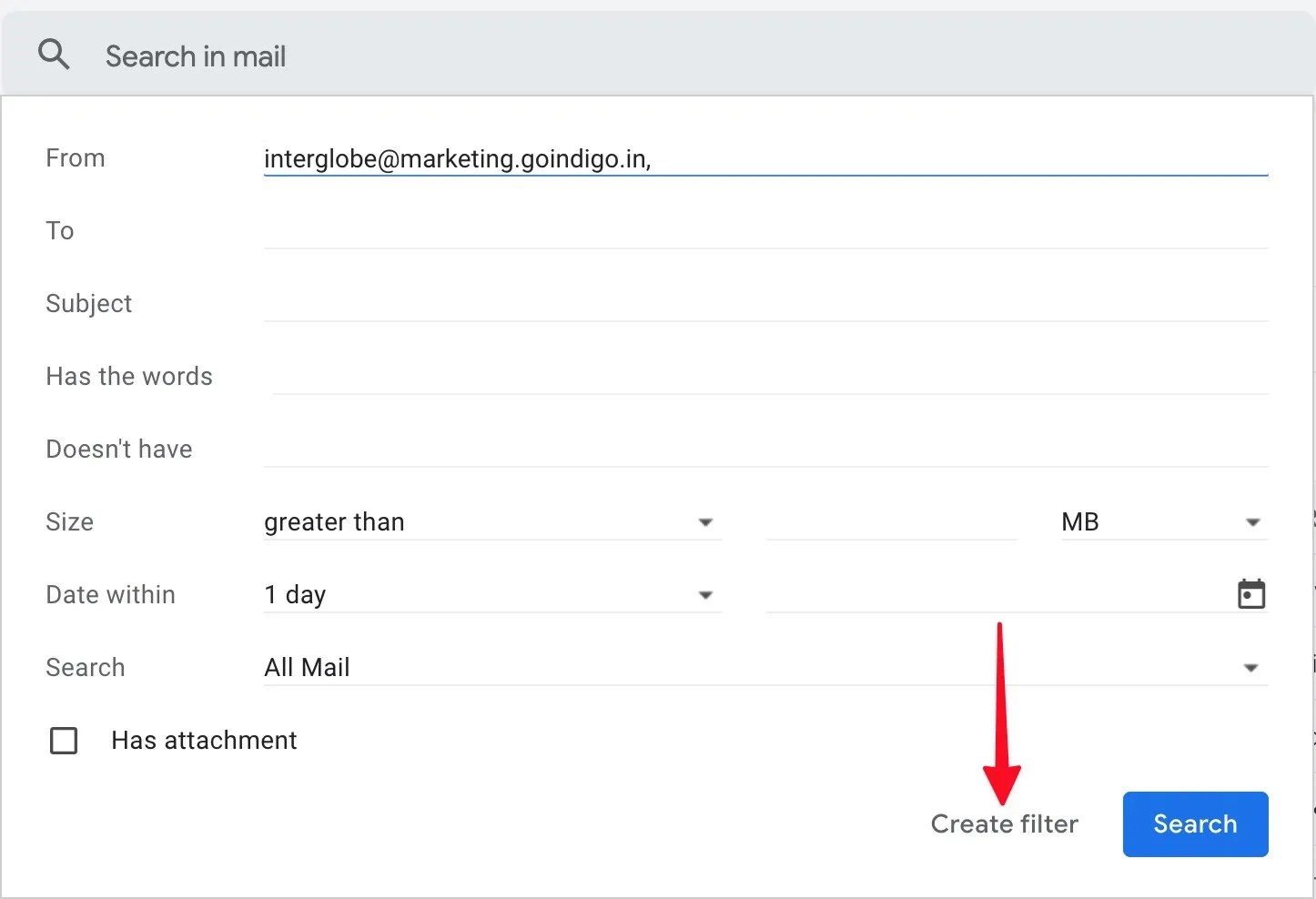Screen dimensions: 1316x899
Task: Click the 'Create filter' link
Action: click(1004, 824)
